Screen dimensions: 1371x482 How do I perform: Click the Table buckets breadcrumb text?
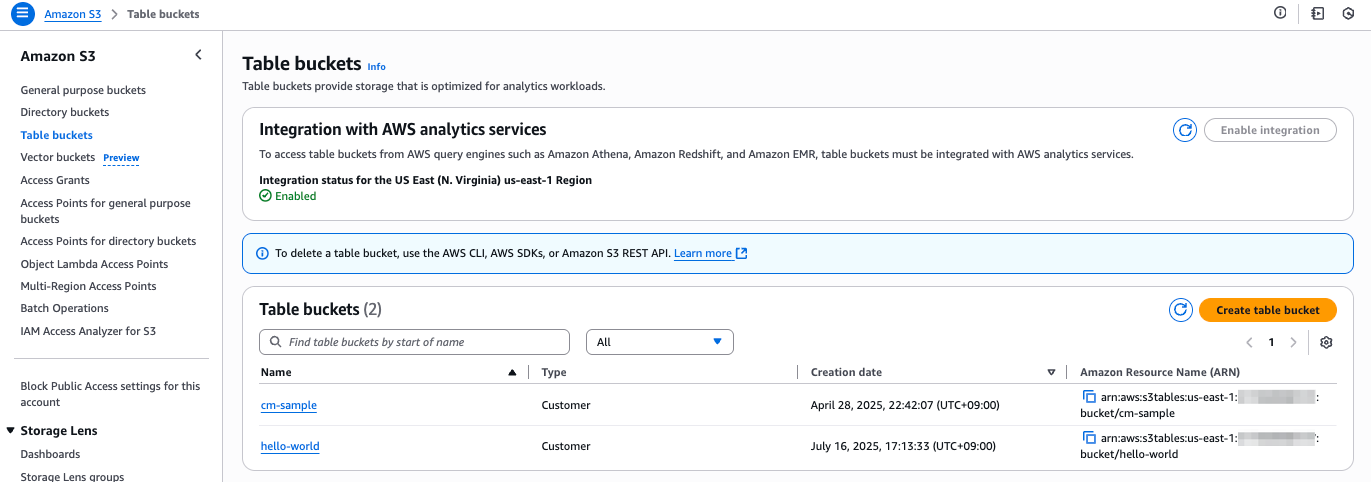click(163, 14)
